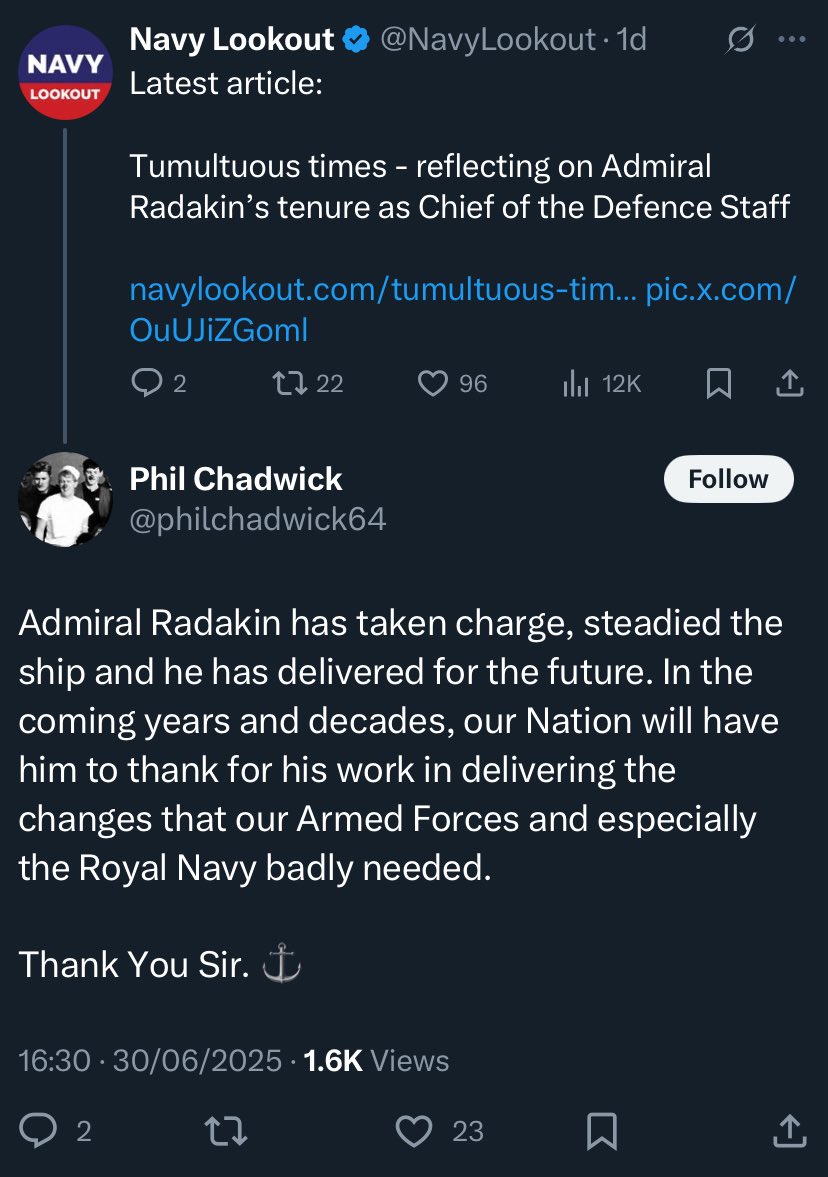The height and width of the screenshot is (1177, 828).
Task: Follow Phil Chadwick
Action: (728, 479)
